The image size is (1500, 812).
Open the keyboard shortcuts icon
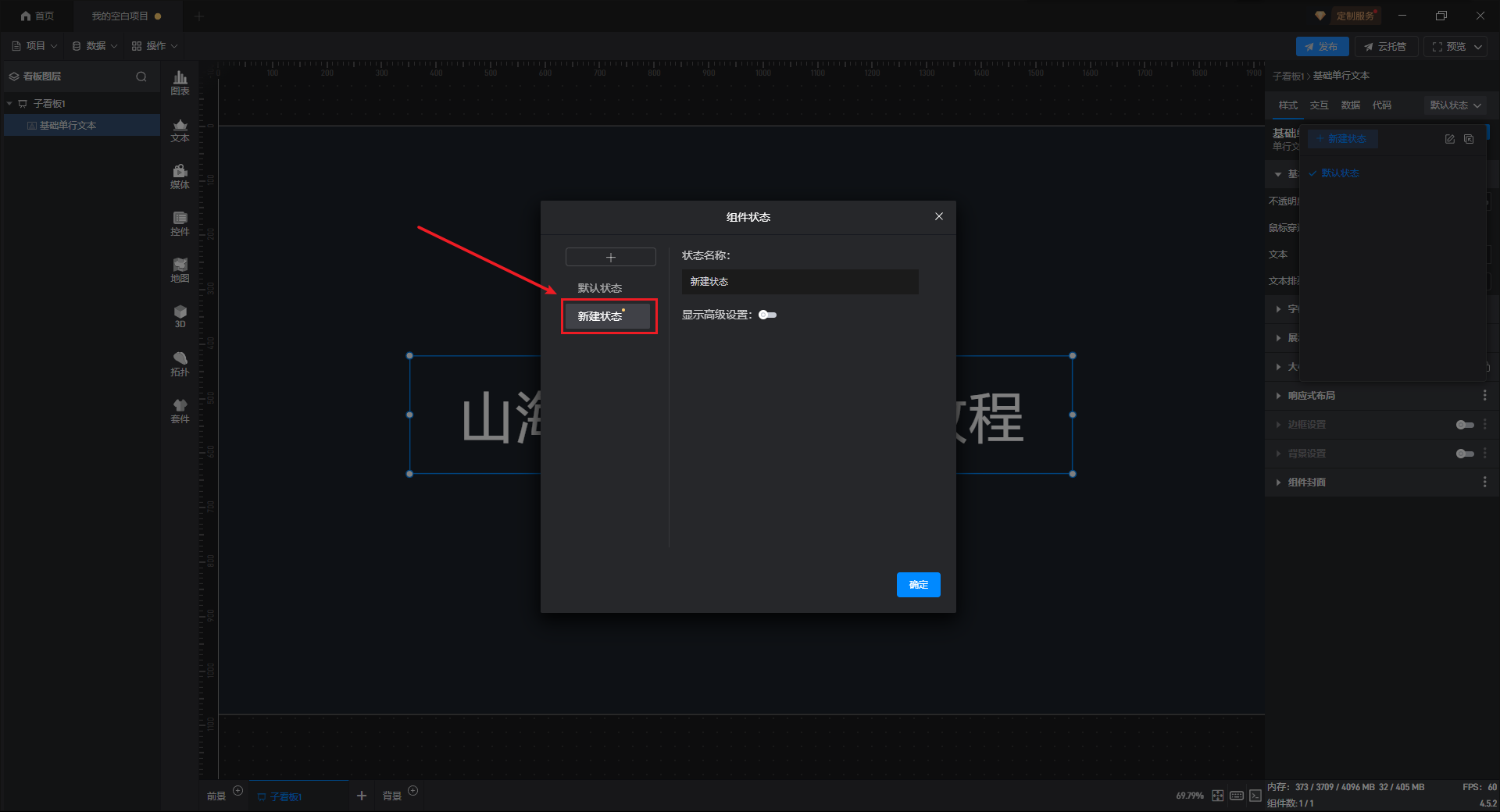1237,796
